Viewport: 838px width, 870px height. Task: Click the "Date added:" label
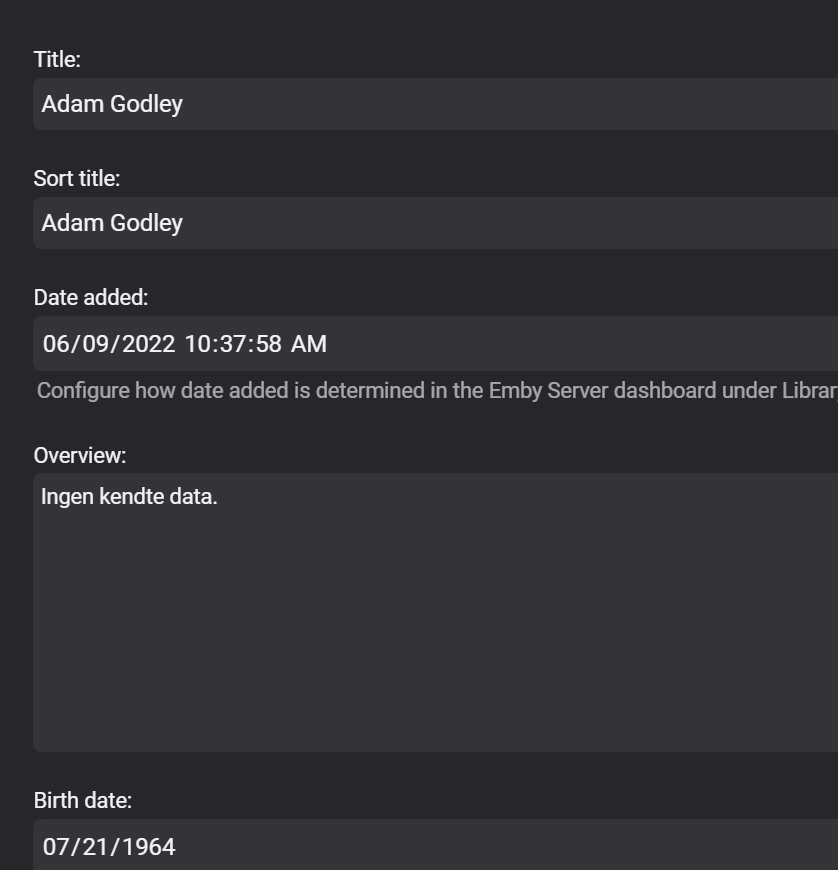coord(91,298)
